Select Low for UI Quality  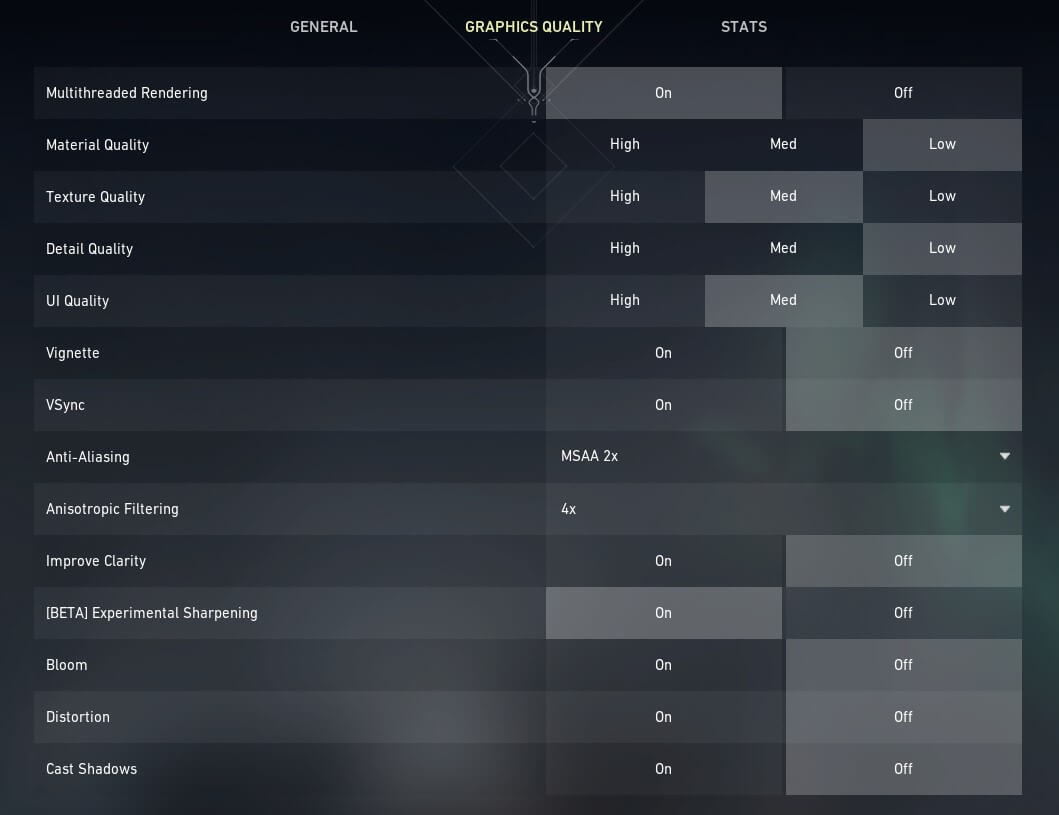point(942,301)
